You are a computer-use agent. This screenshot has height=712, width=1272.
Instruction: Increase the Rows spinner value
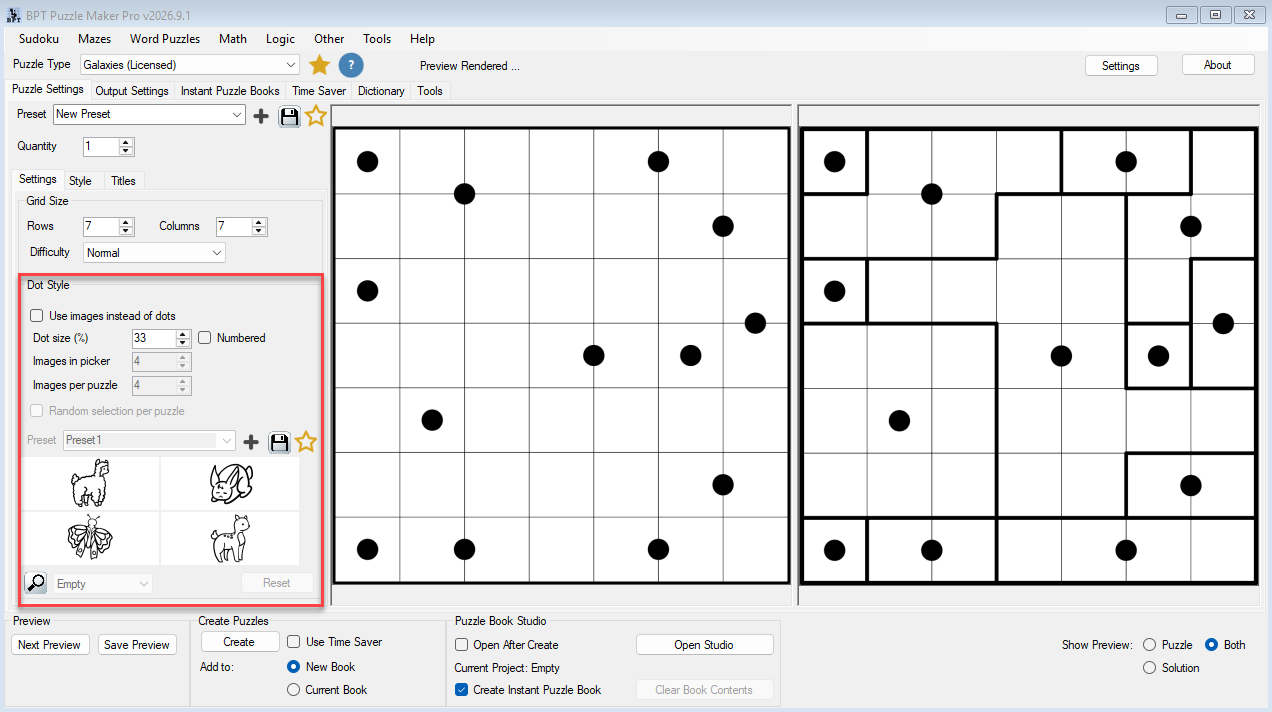coord(126,222)
